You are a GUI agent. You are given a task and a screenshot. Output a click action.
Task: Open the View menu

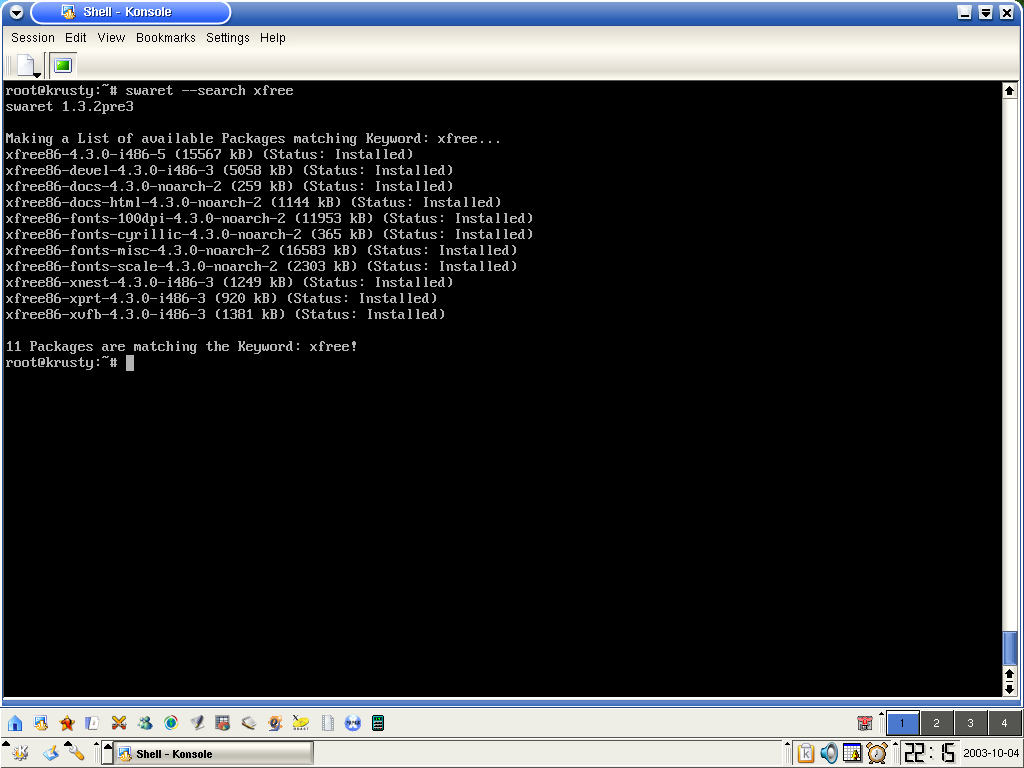pyautogui.click(x=111, y=38)
